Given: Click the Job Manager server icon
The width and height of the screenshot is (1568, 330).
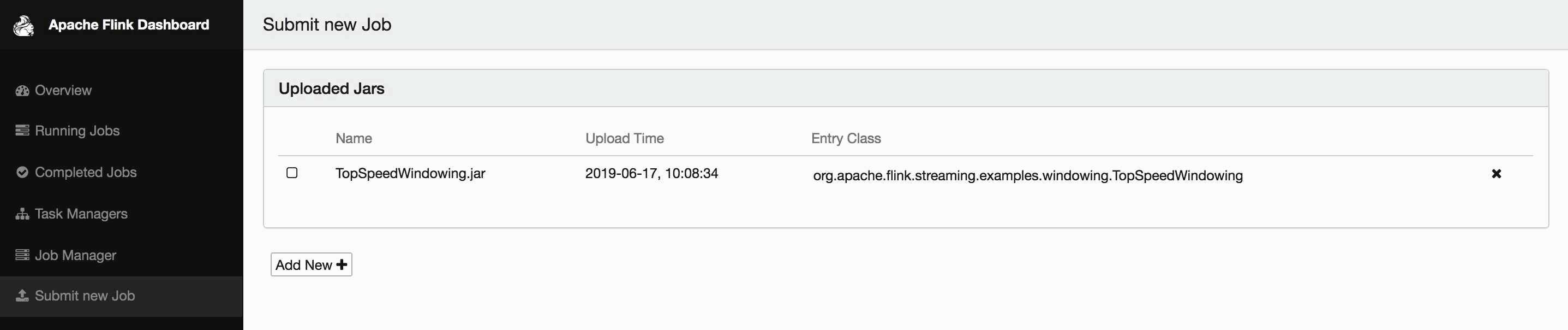Looking at the screenshot, I should 22,255.
